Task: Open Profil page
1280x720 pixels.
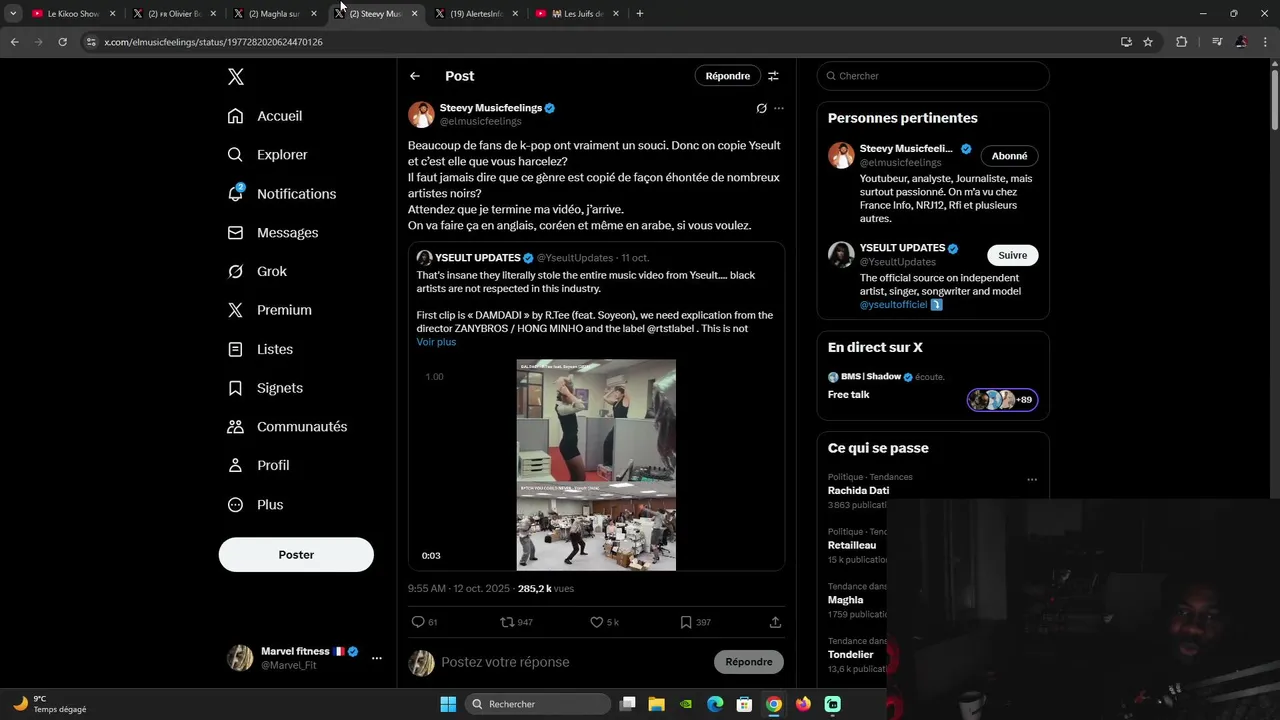Action: click(258, 466)
